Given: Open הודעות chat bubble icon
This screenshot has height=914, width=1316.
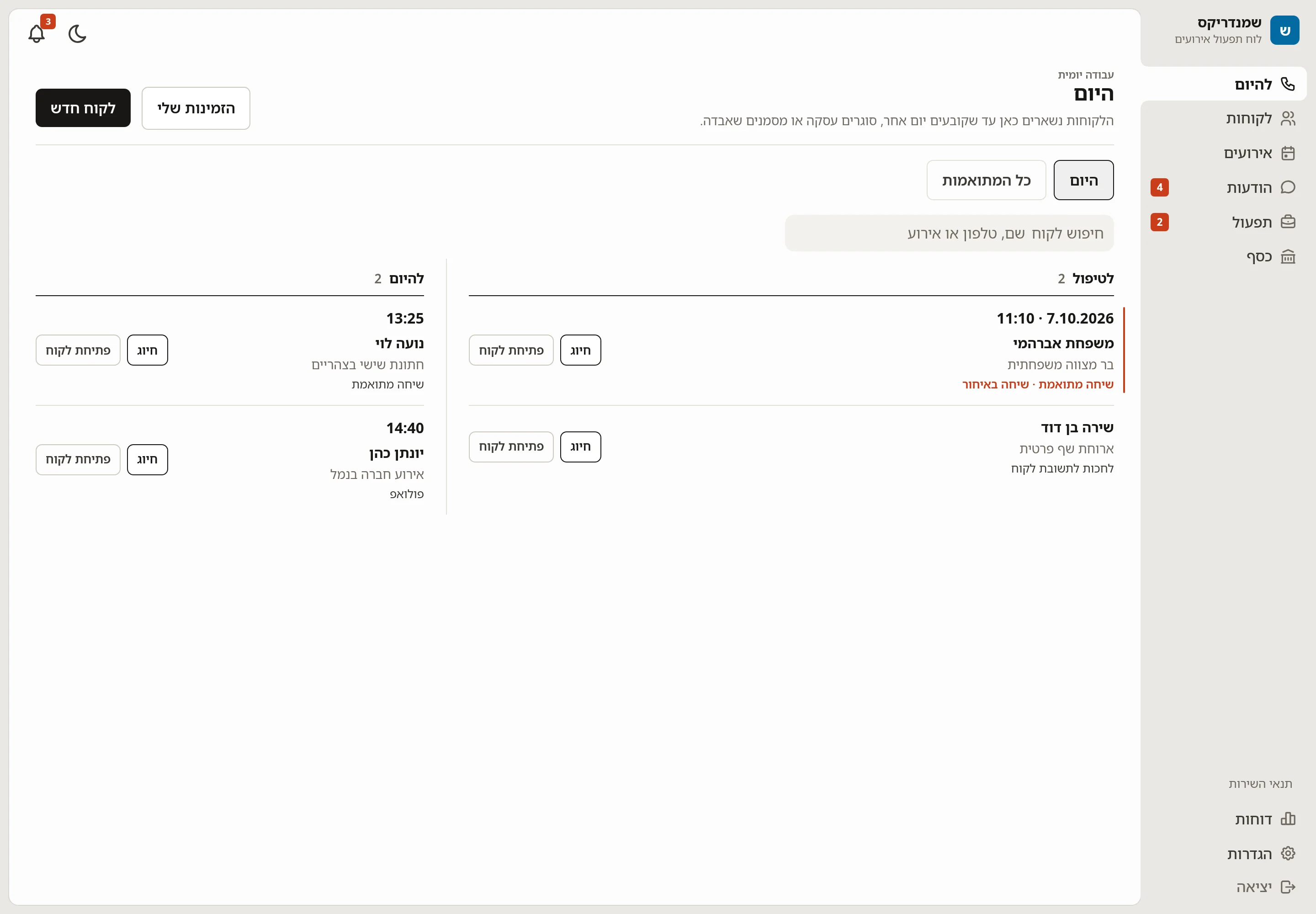Looking at the screenshot, I should pos(1287,187).
